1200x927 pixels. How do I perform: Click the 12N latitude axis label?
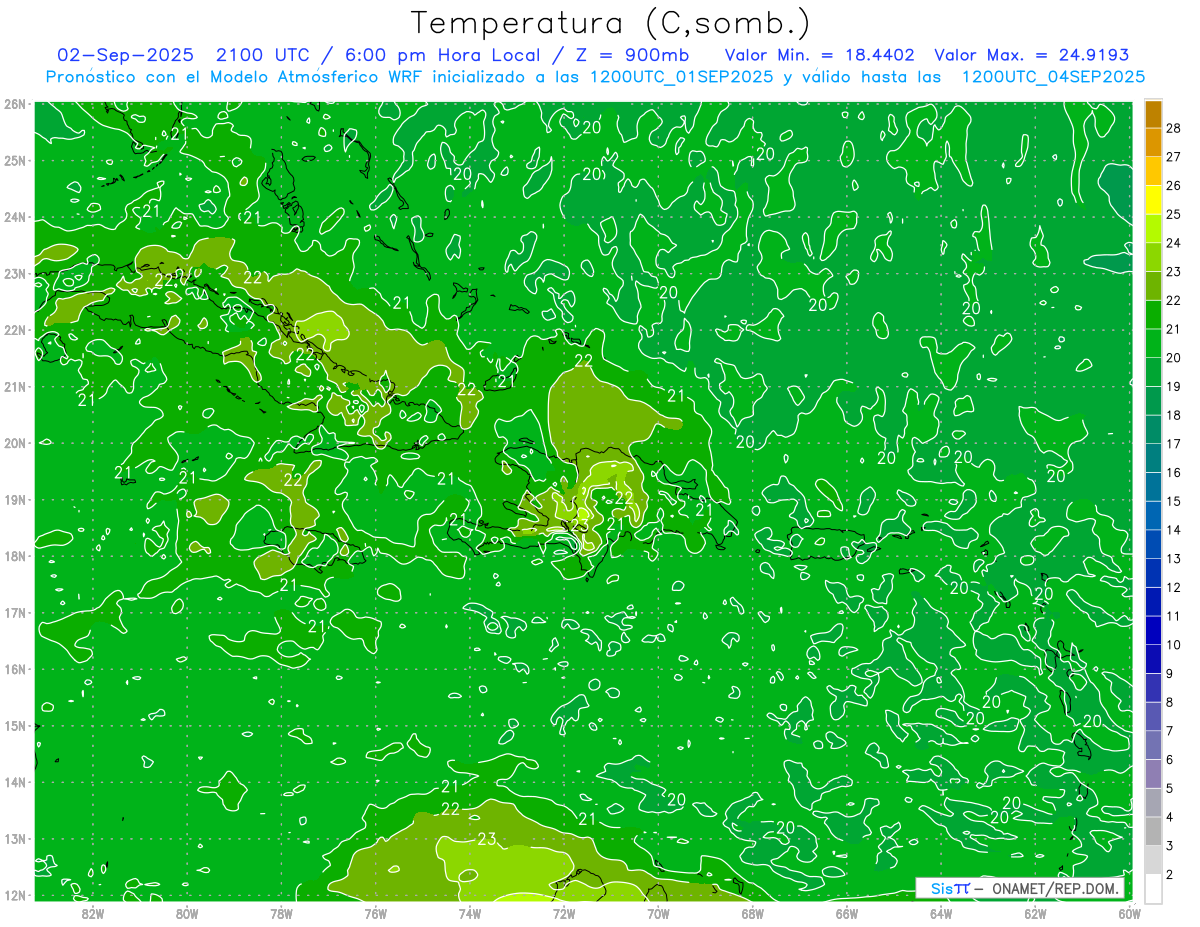[14, 895]
